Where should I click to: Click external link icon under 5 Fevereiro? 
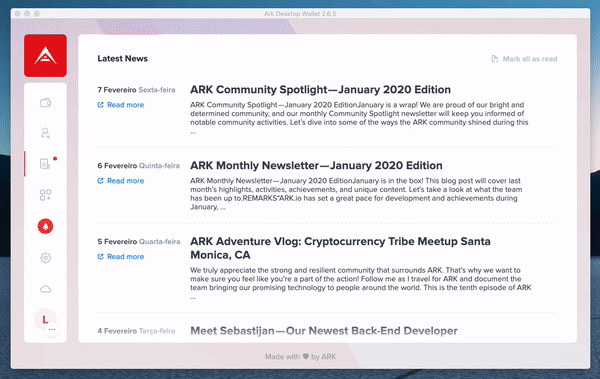(x=100, y=256)
